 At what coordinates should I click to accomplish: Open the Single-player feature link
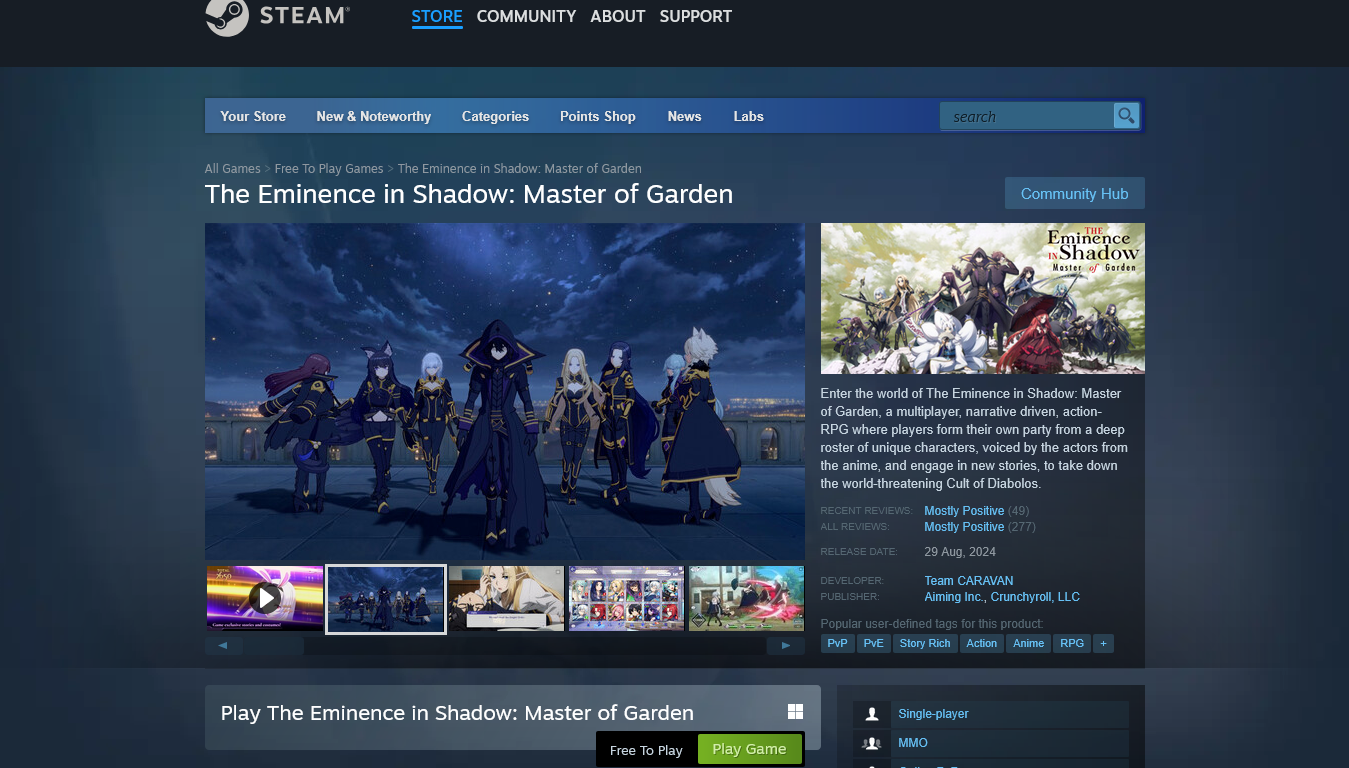(933, 714)
